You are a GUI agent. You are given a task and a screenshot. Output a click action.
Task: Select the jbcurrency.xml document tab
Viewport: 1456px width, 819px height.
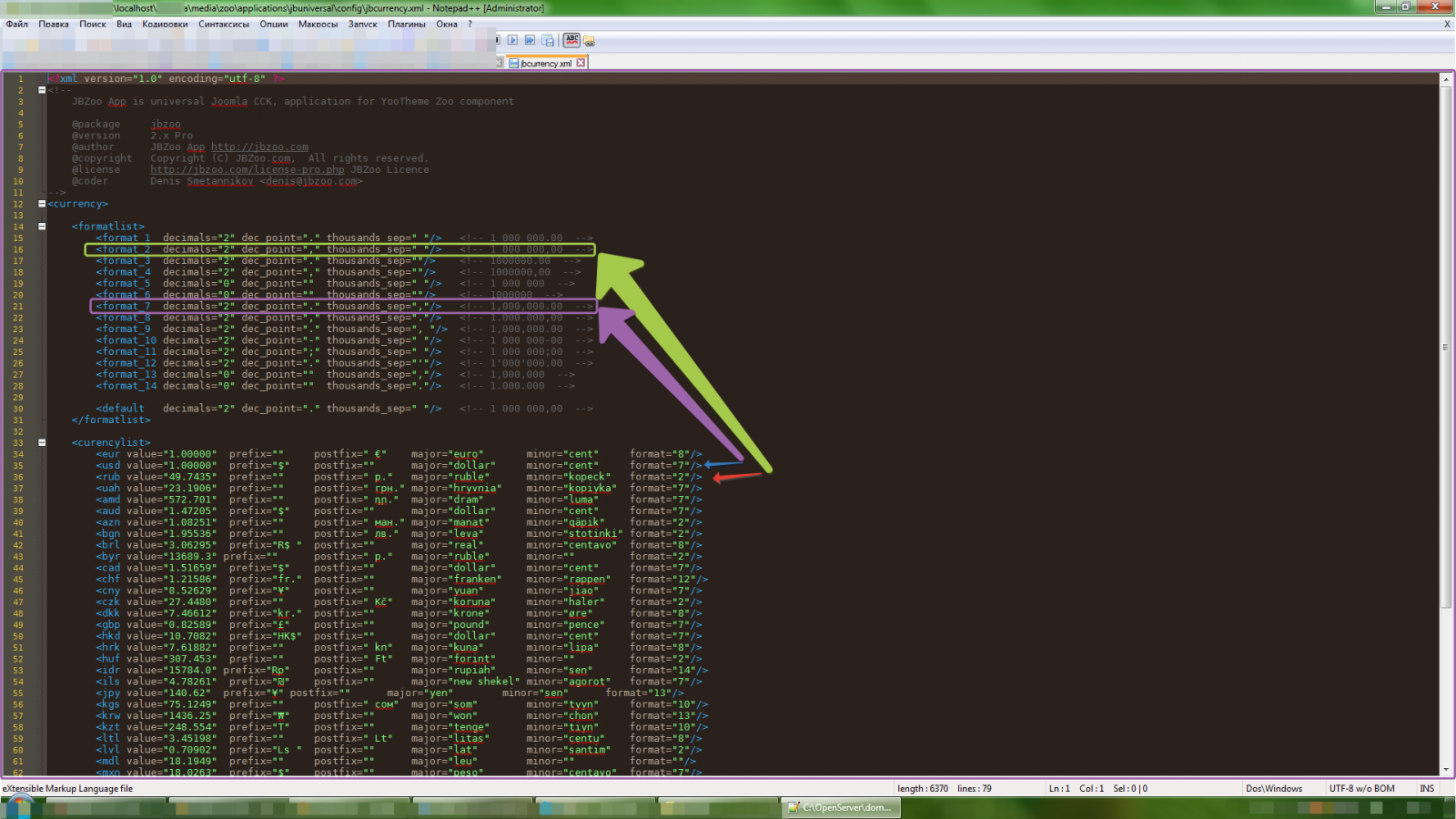point(546,64)
